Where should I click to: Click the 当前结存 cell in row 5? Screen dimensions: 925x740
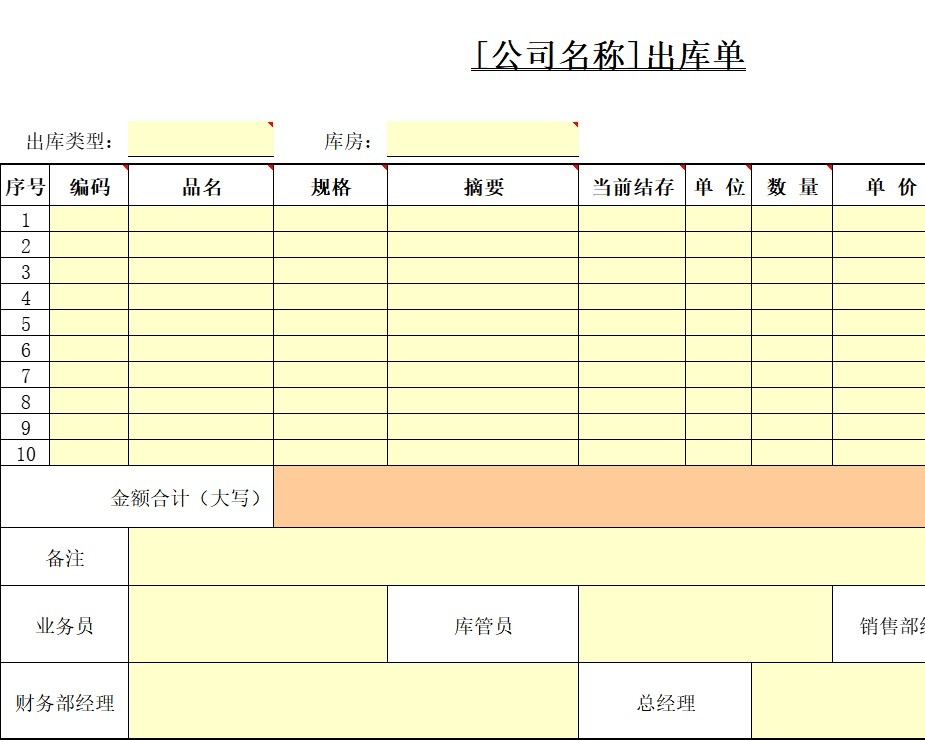pyautogui.click(x=630, y=323)
